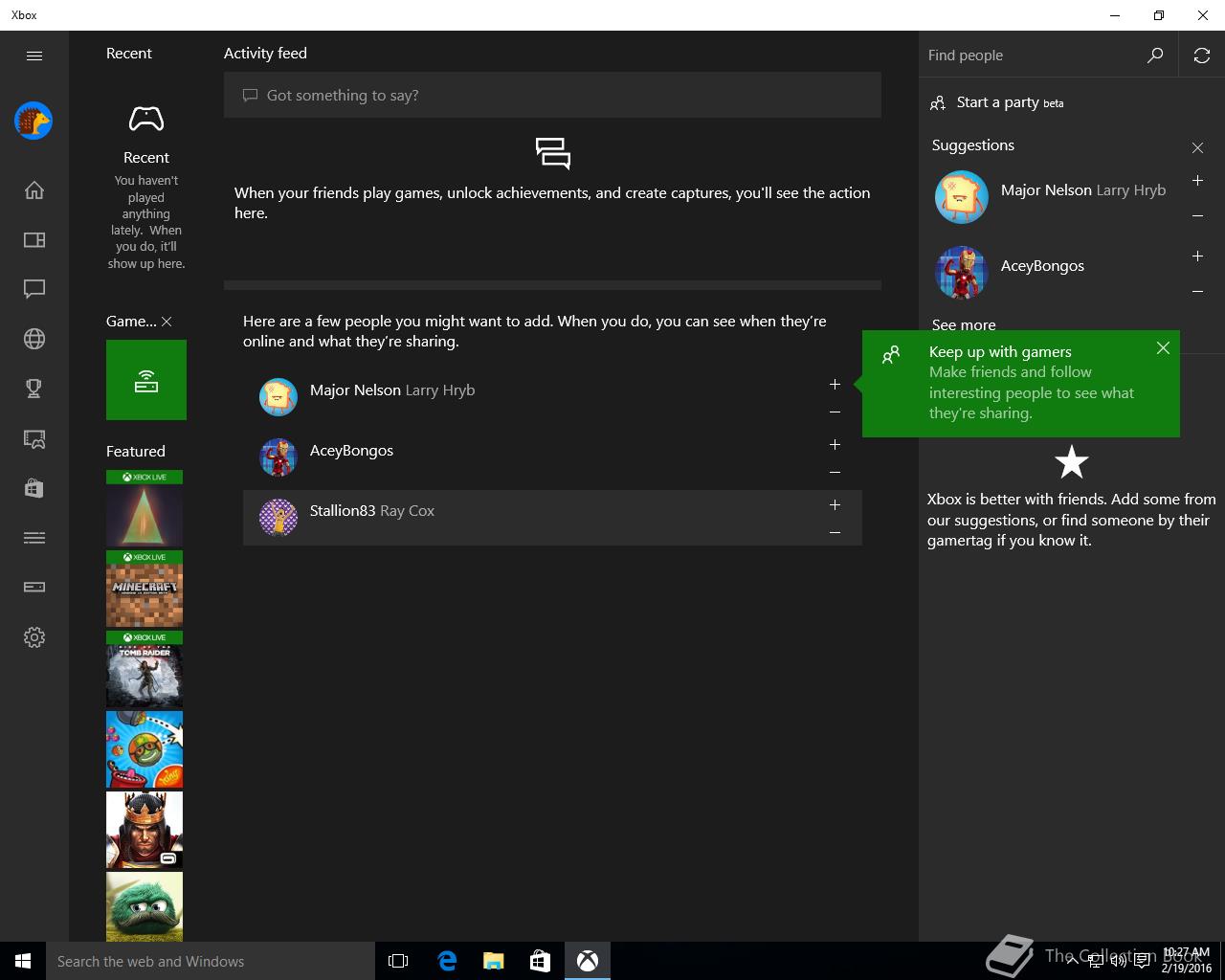1225x980 pixels.
Task: Open Windows Store on taskbar
Action: 541,961
